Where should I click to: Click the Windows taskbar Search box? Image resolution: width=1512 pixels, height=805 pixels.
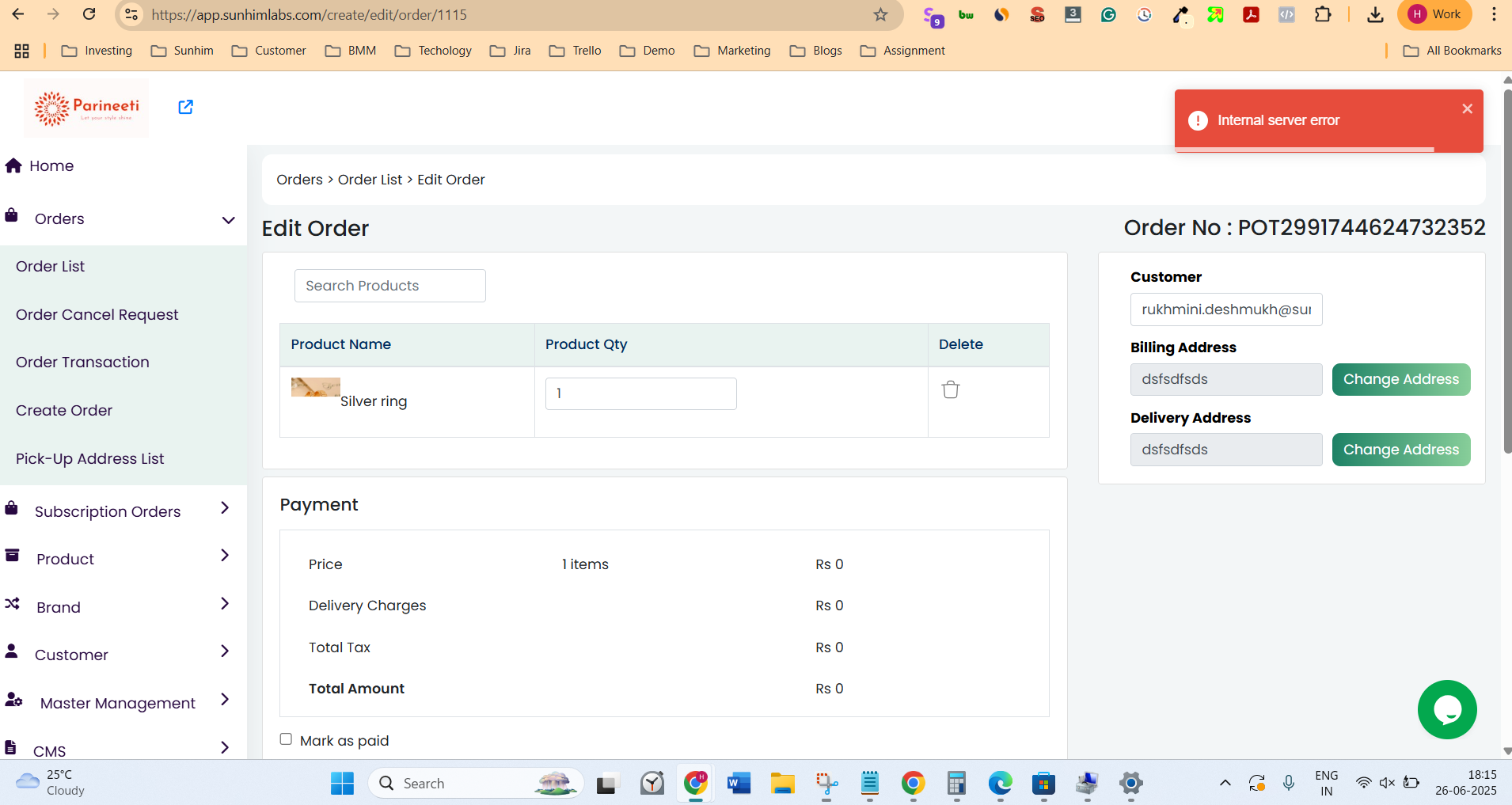pos(476,784)
